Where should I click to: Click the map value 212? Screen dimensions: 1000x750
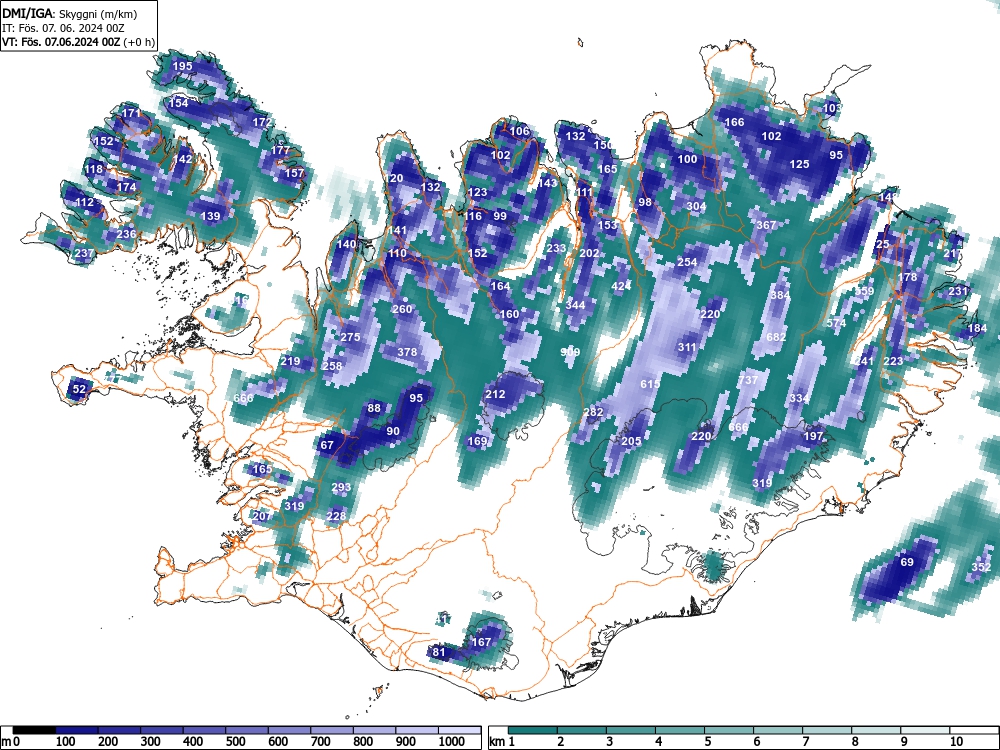[496, 394]
